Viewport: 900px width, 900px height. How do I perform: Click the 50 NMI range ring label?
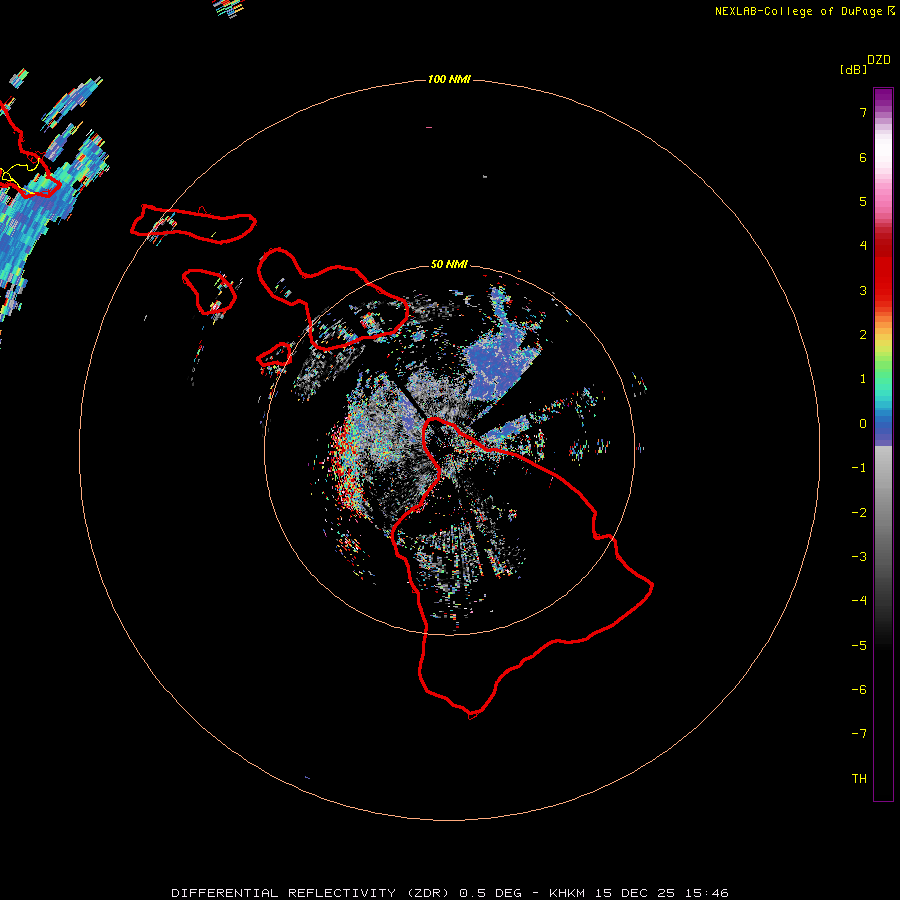(x=449, y=264)
